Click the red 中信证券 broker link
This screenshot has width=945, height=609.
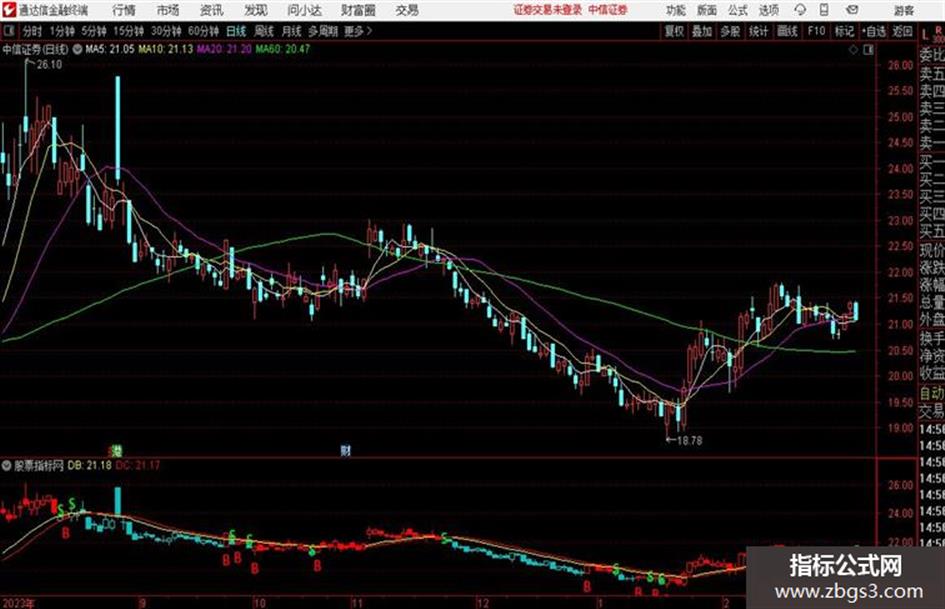pos(608,10)
